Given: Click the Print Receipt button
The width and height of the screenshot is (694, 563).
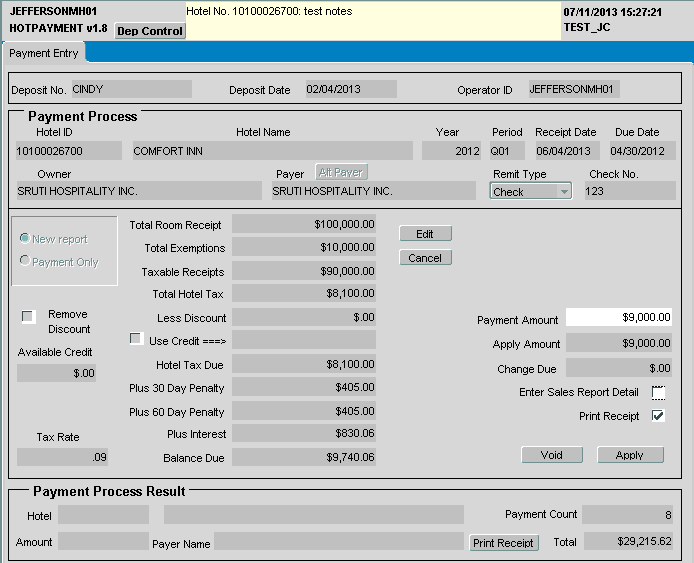Looking at the screenshot, I should [504, 543].
